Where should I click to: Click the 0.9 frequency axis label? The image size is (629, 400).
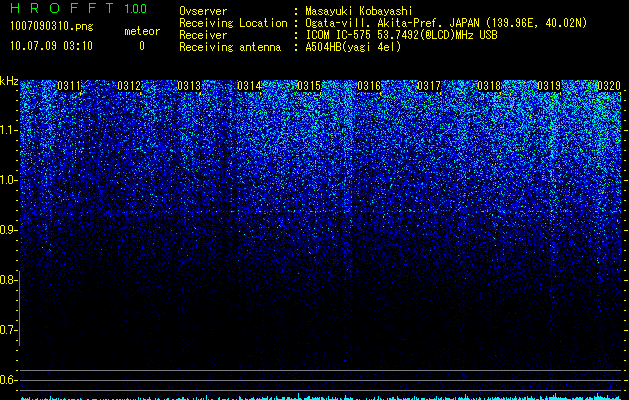point(7,230)
